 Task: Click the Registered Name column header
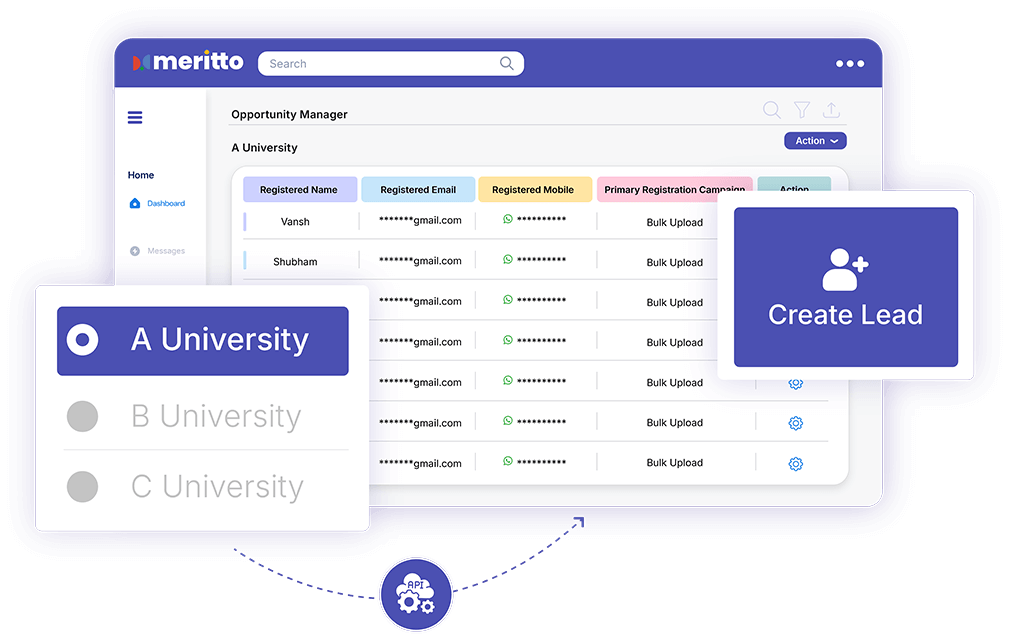[299, 190]
